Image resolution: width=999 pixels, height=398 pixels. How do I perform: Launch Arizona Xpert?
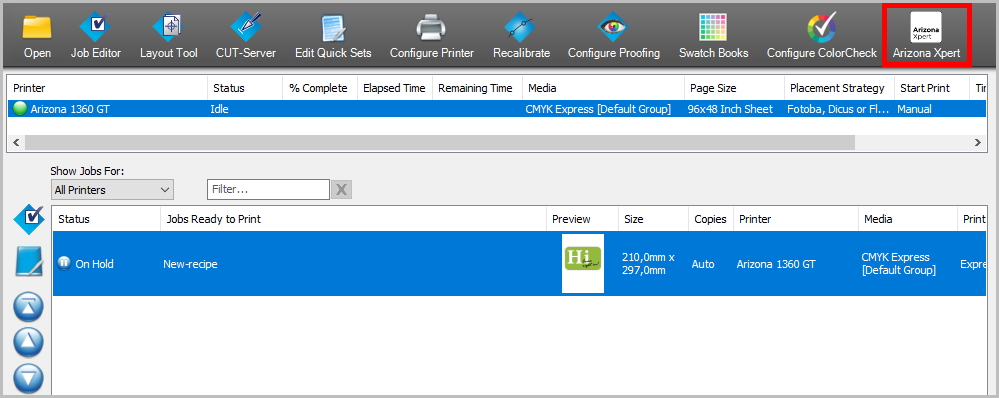[x=926, y=36]
